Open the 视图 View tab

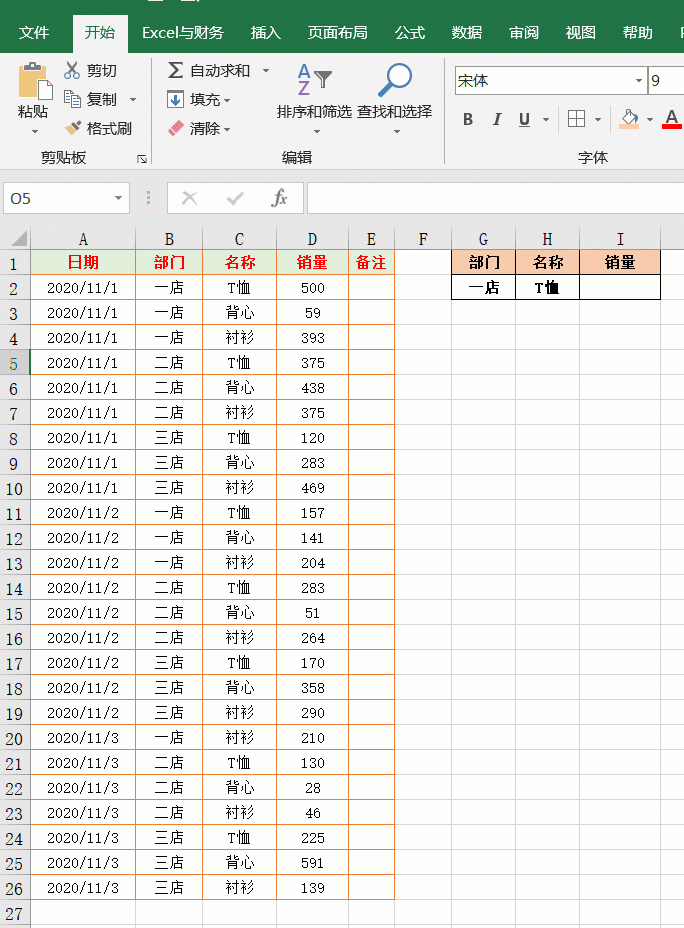tap(580, 33)
